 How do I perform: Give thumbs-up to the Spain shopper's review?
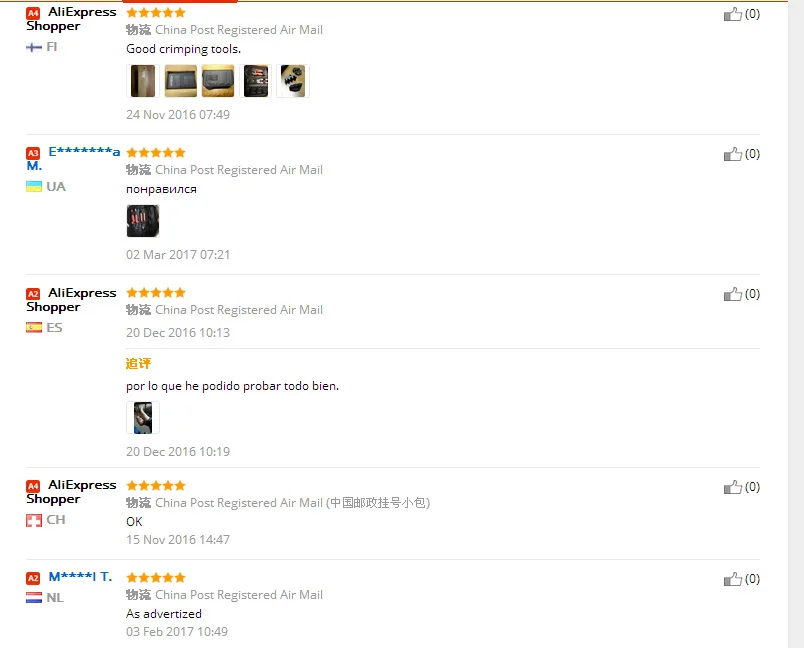point(733,294)
